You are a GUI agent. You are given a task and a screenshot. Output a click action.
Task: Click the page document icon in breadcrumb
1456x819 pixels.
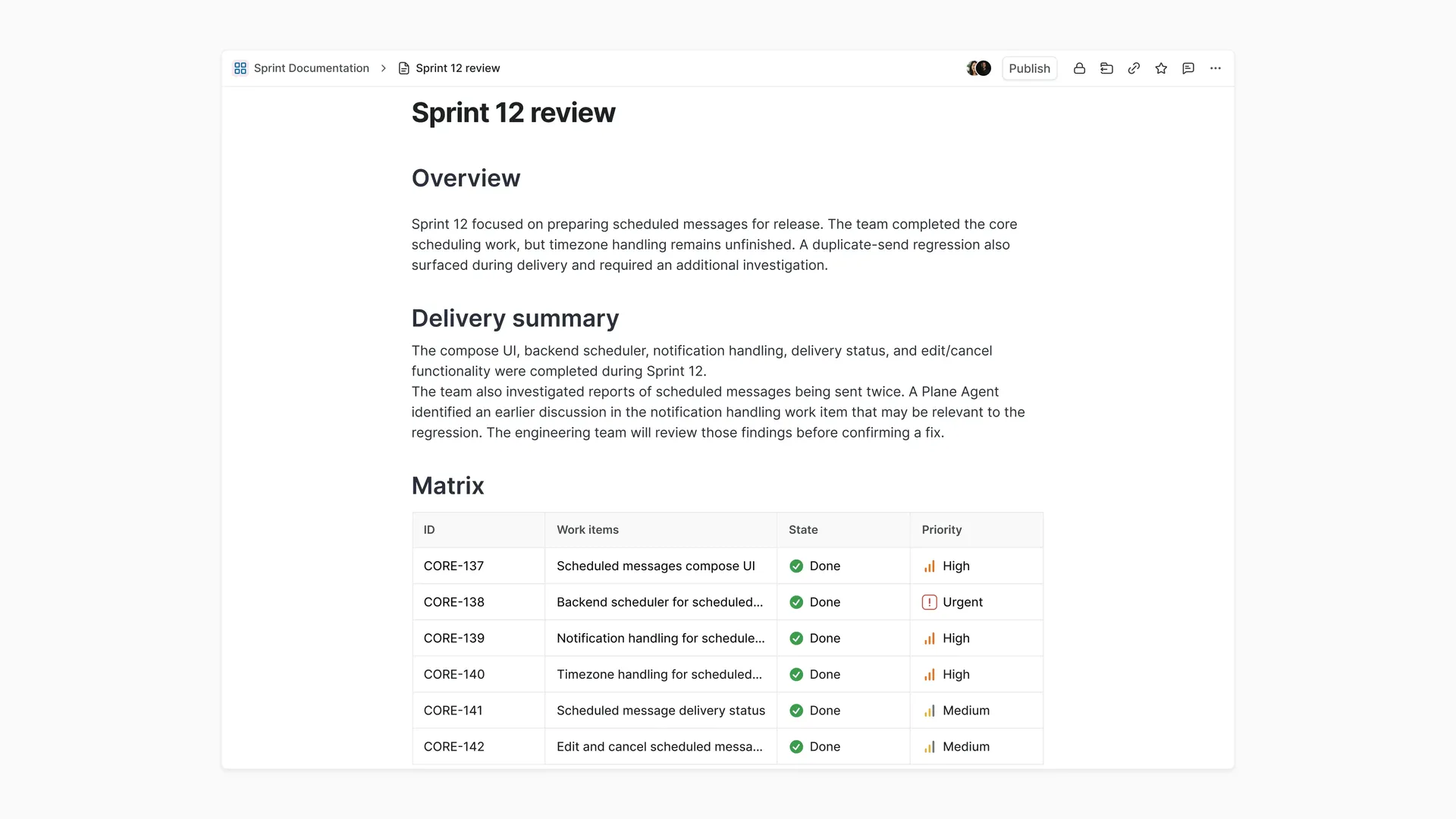click(x=404, y=68)
